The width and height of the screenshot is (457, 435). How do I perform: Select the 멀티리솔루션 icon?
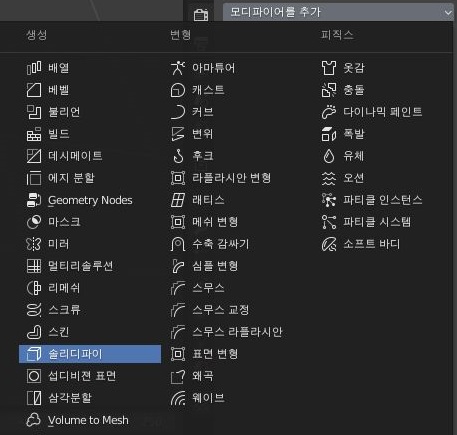pyautogui.click(x=34, y=266)
